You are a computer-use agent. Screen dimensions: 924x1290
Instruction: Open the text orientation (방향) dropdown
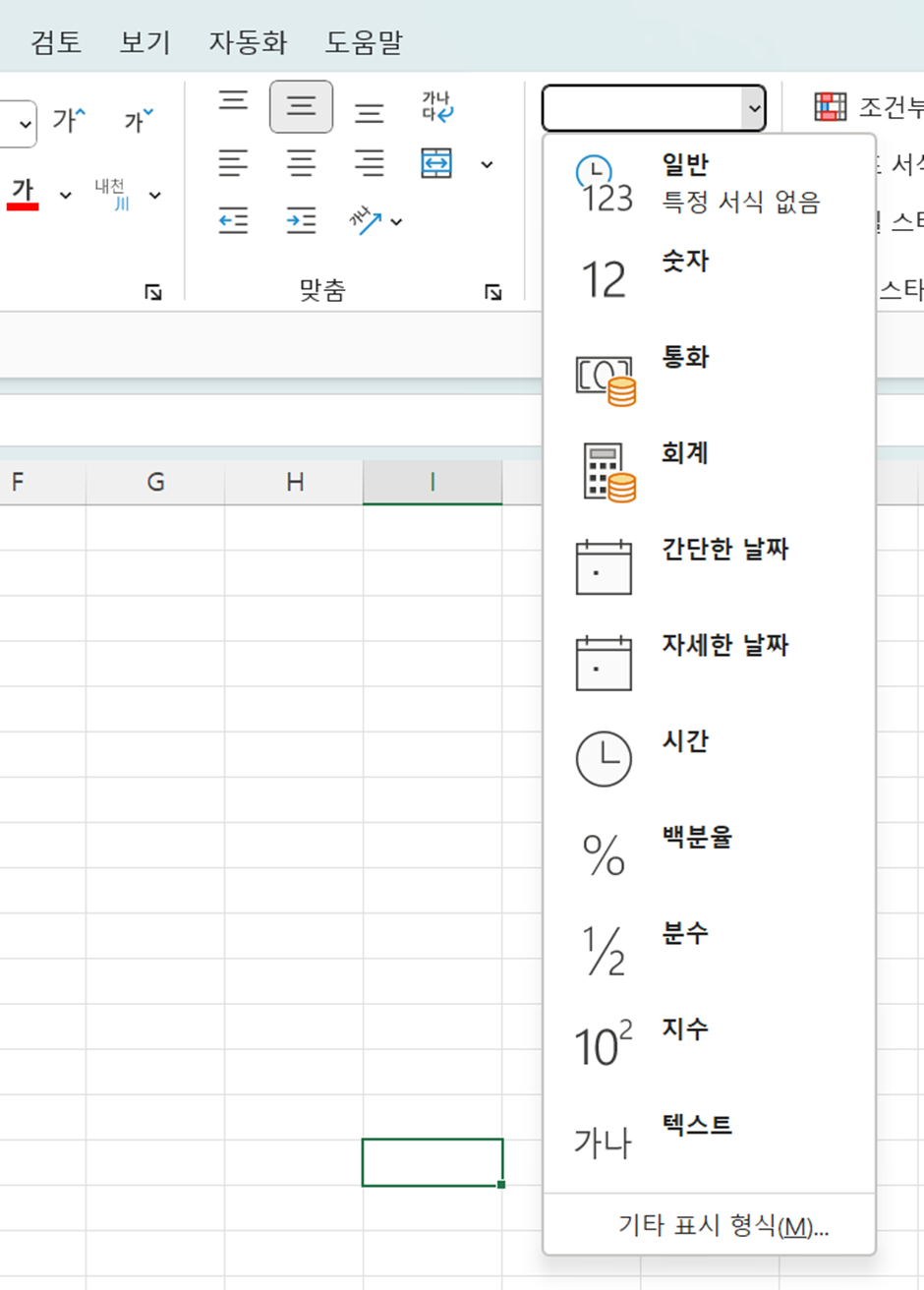(396, 222)
